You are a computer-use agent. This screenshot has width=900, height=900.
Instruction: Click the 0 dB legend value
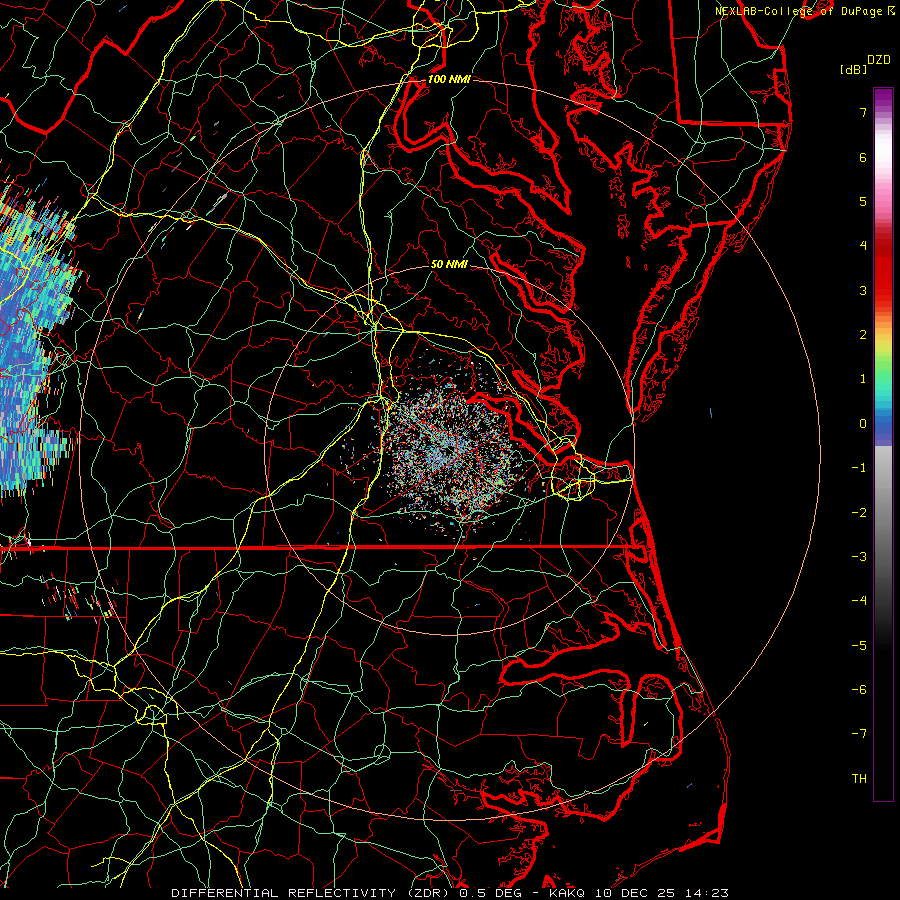pos(863,424)
